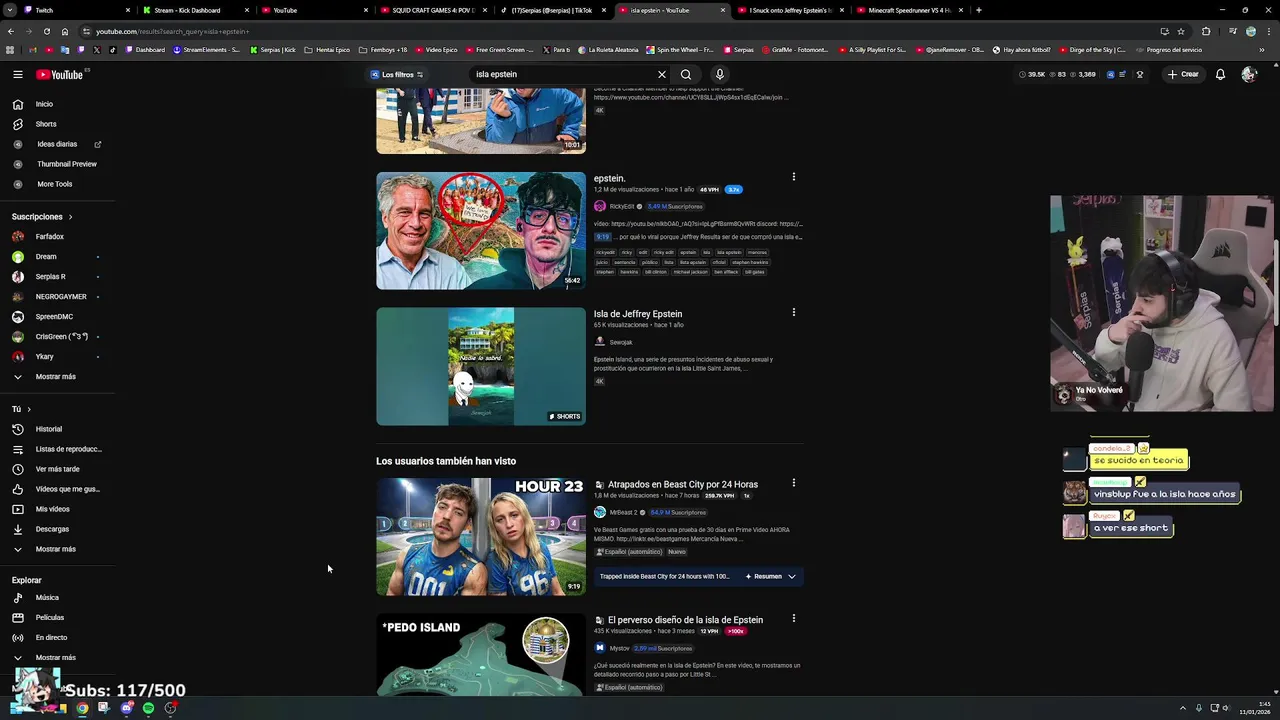Open Los filtros search filter button
Image resolution: width=1280 pixels, height=720 pixels.
click(x=397, y=74)
